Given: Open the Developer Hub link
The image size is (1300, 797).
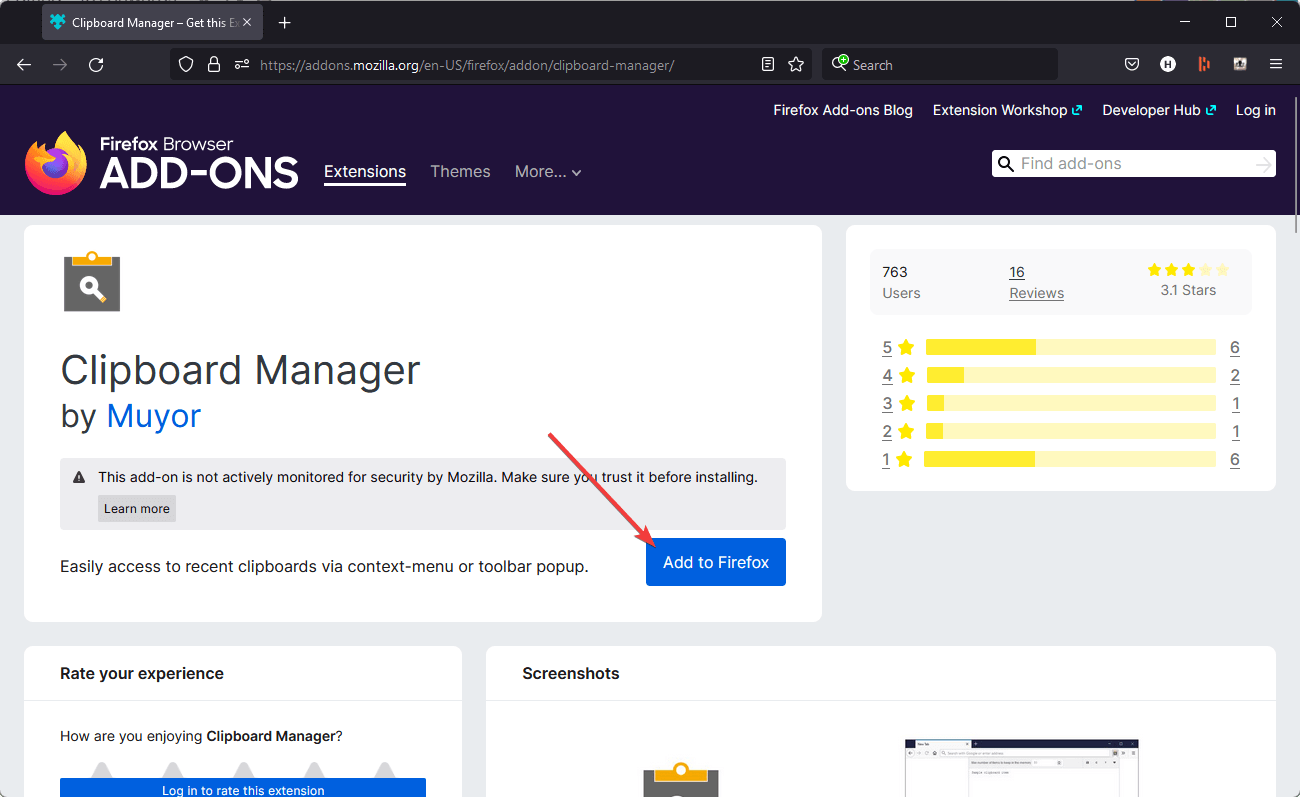Looking at the screenshot, I should 1159,110.
